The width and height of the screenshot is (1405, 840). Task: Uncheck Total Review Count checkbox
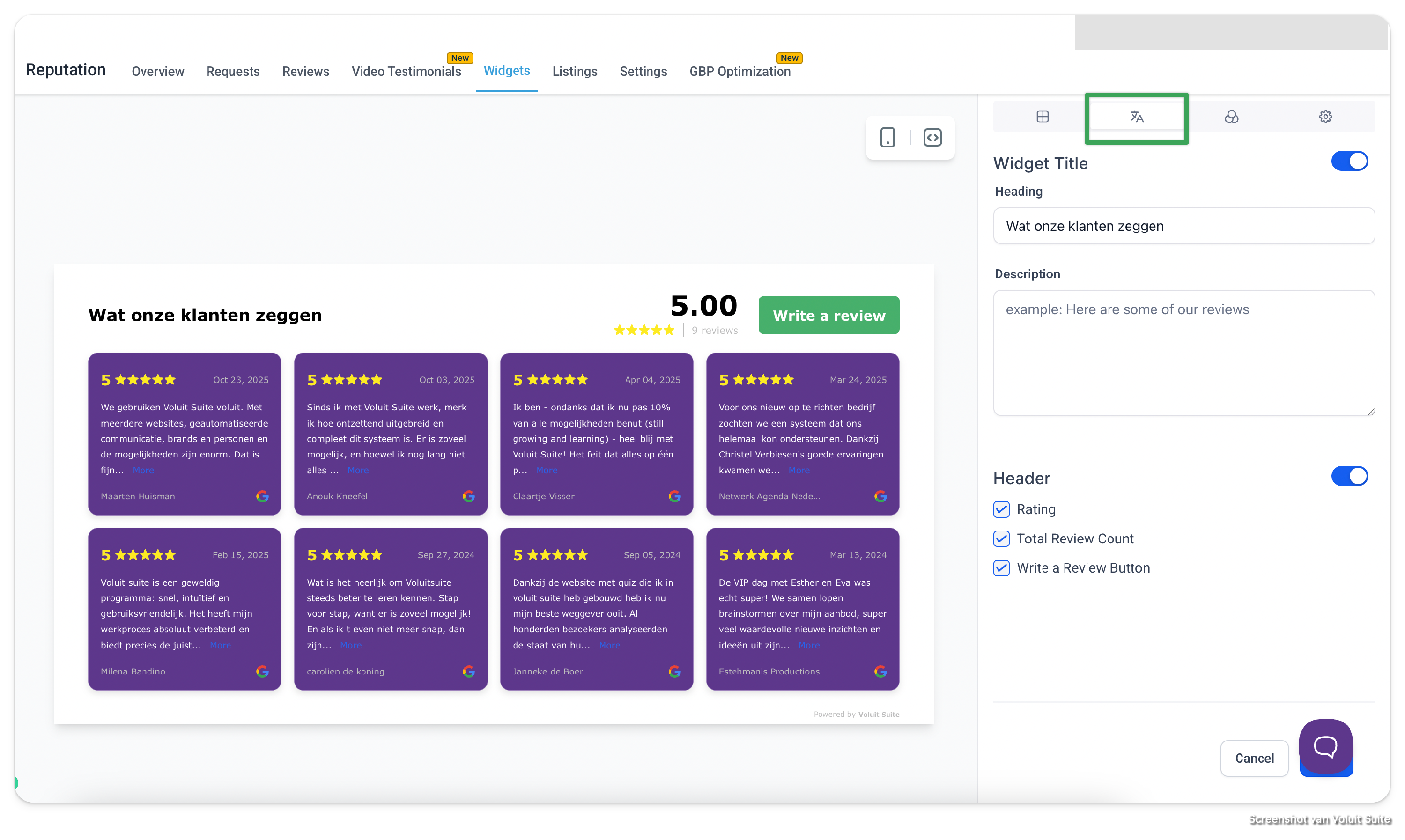(x=1001, y=539)
